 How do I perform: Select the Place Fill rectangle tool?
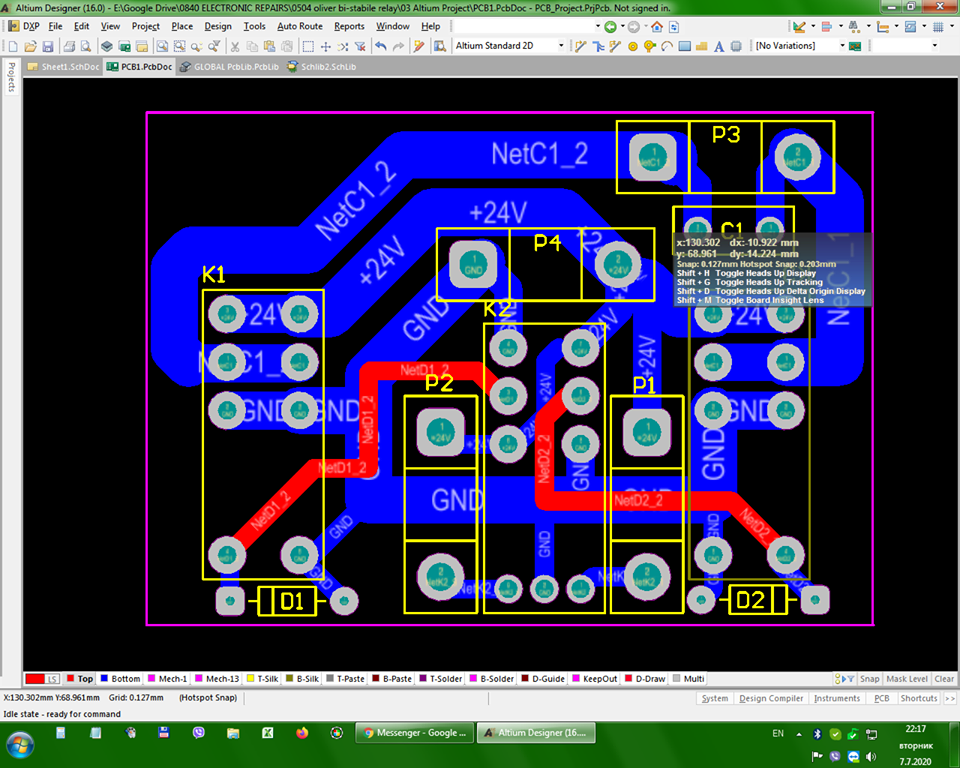[684, 46]
